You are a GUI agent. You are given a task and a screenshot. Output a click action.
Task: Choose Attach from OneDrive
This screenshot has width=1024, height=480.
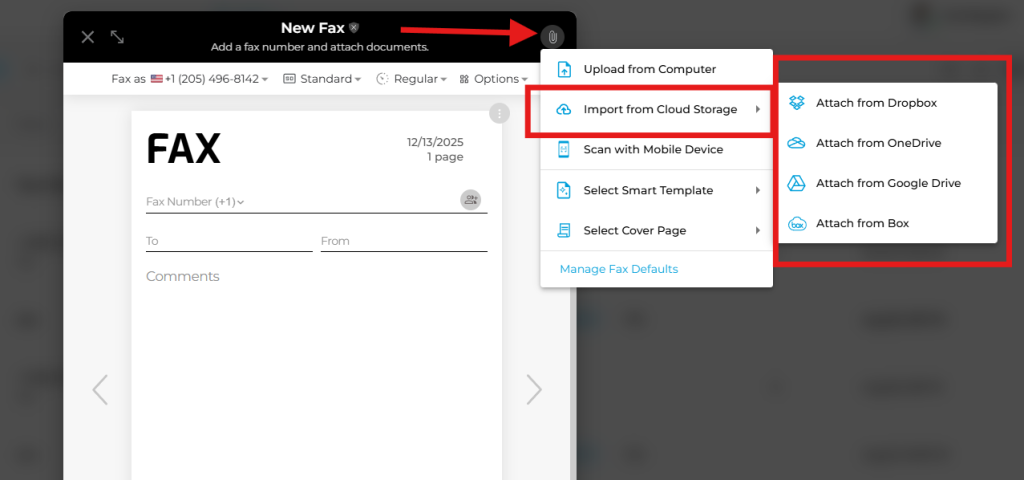tap(888, 143)
